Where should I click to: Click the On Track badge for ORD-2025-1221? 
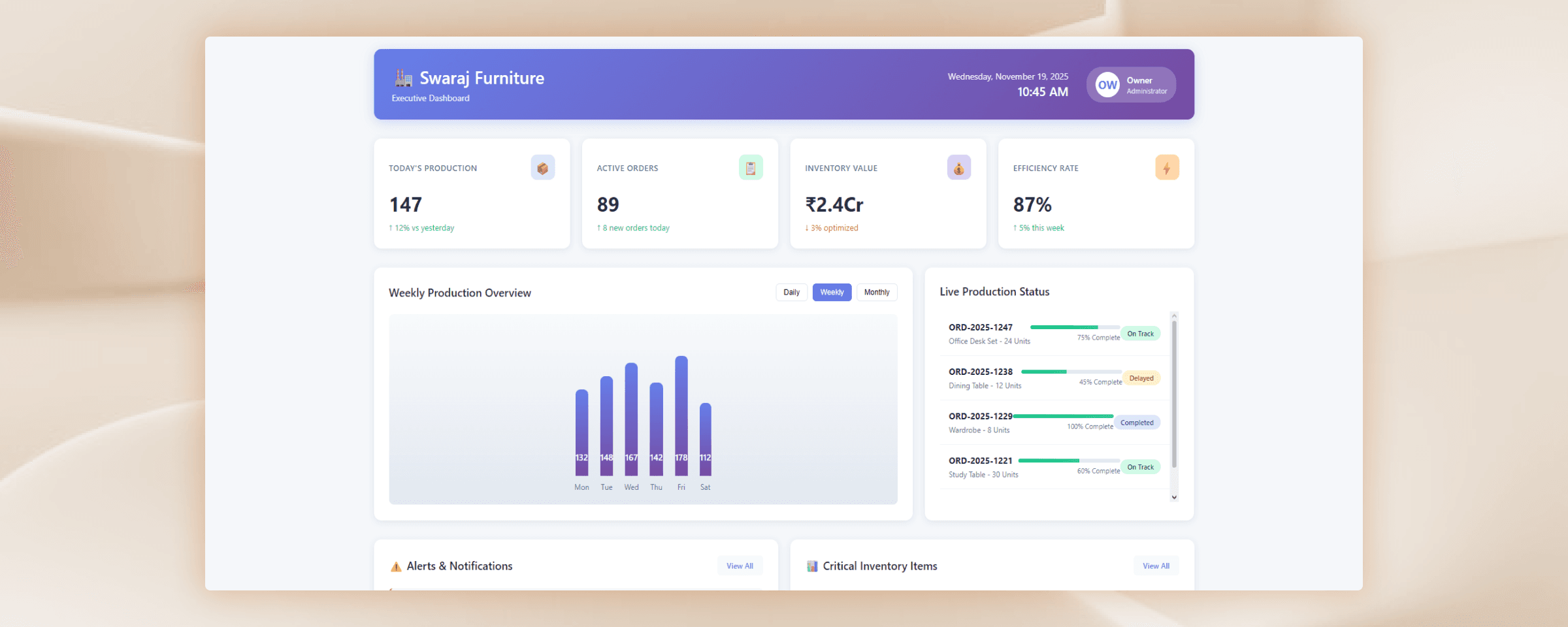tap(1141, 467)
